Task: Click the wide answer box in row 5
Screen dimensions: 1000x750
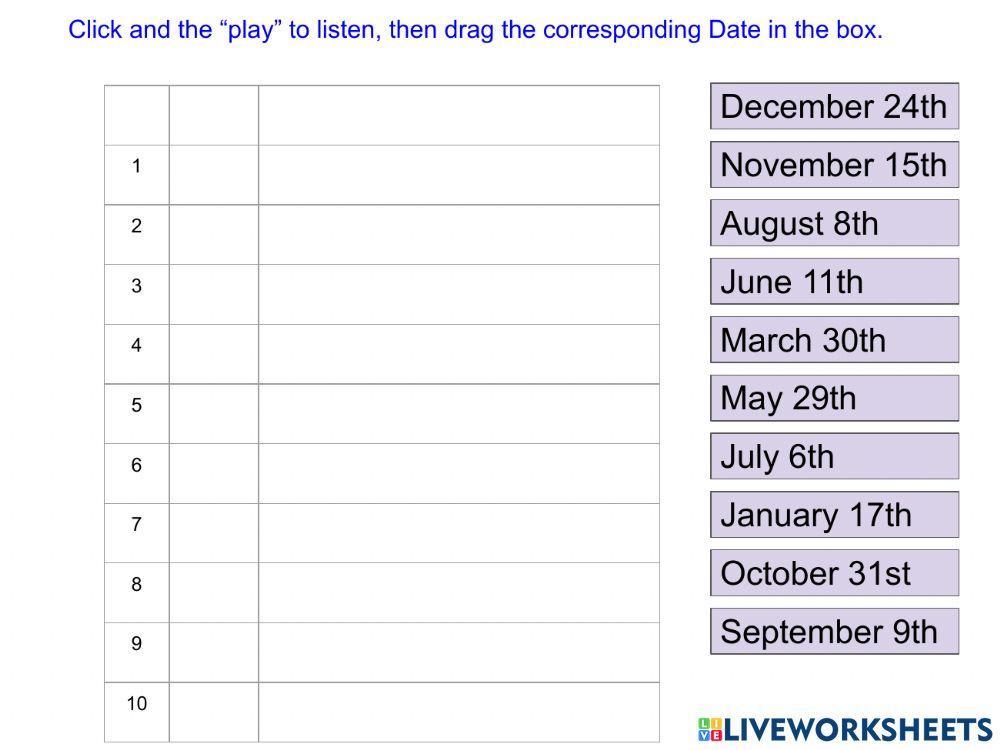Action: (458, 414)
